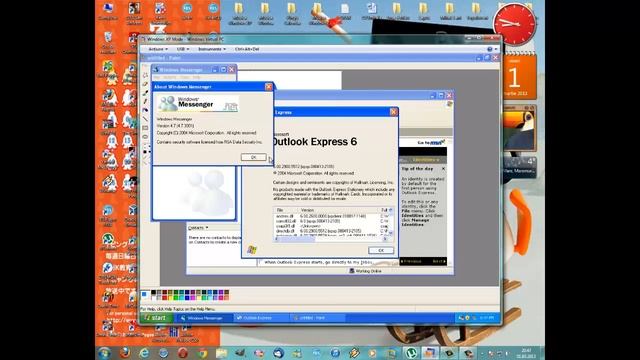Open the Instrumente menu in Virtual PC
640x360 pixels.
click(x=211, y=49)
